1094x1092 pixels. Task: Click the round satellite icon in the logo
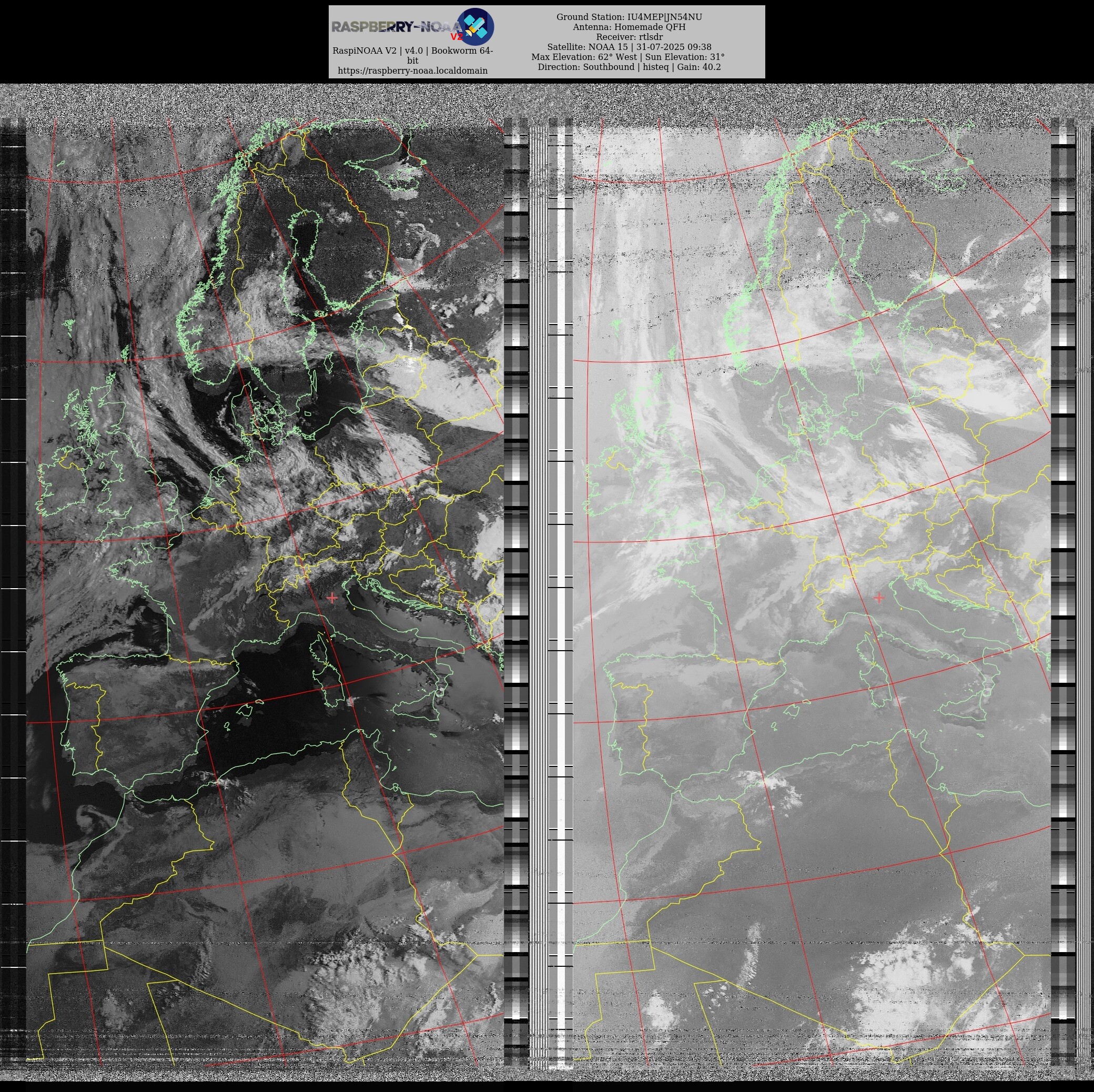pyautogui.click(x=475, y=27)
